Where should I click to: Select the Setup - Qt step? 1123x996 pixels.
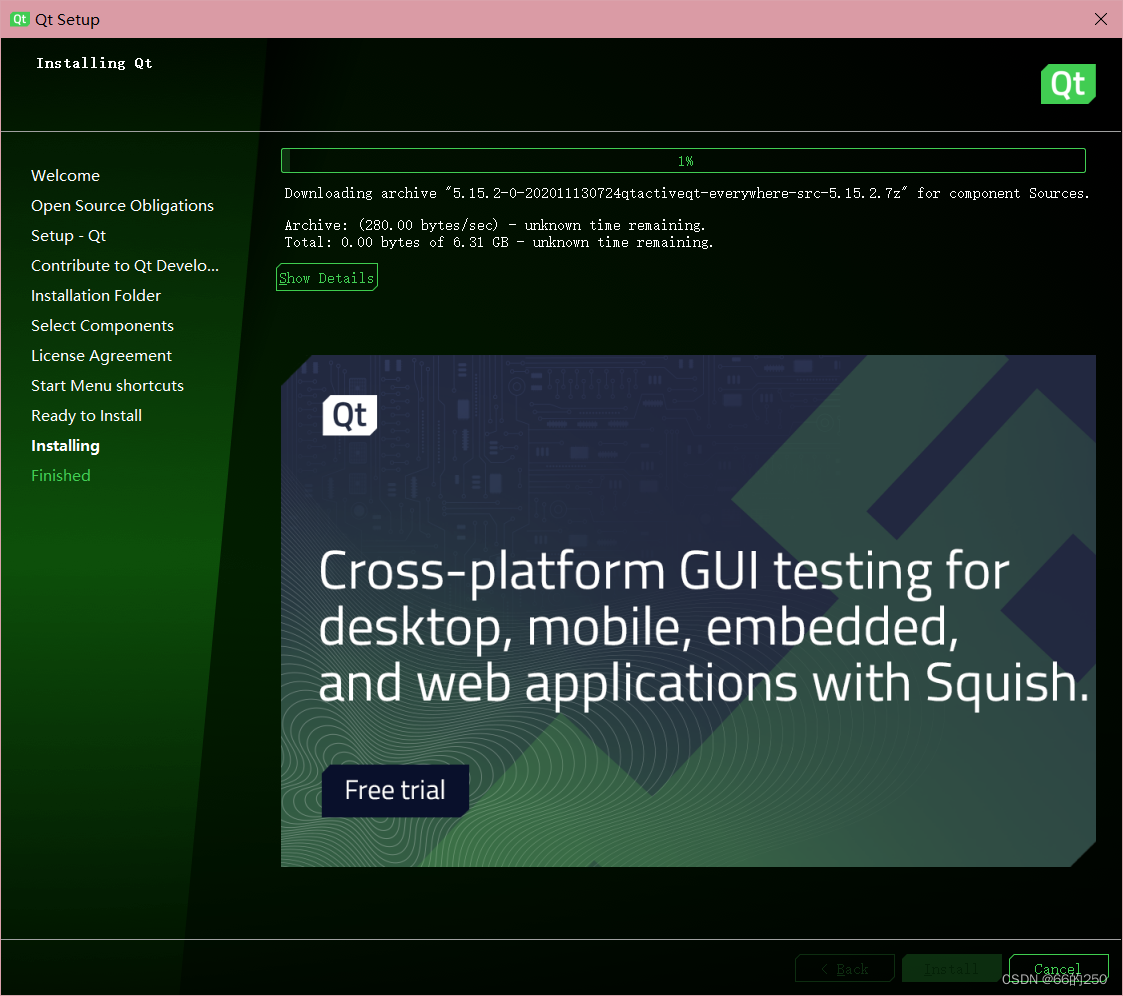68,236
